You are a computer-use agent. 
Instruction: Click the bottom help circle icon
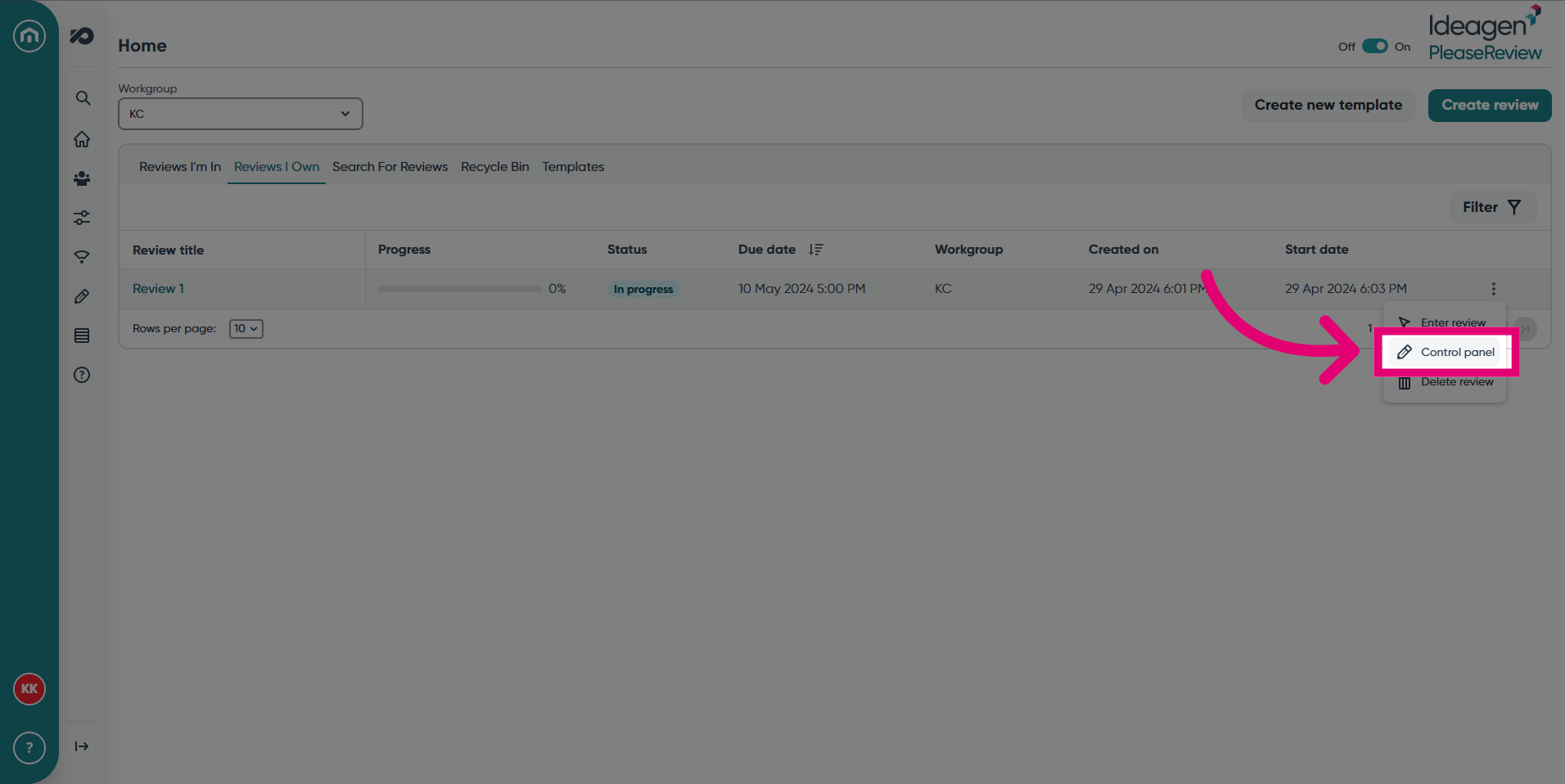point(29,748)
